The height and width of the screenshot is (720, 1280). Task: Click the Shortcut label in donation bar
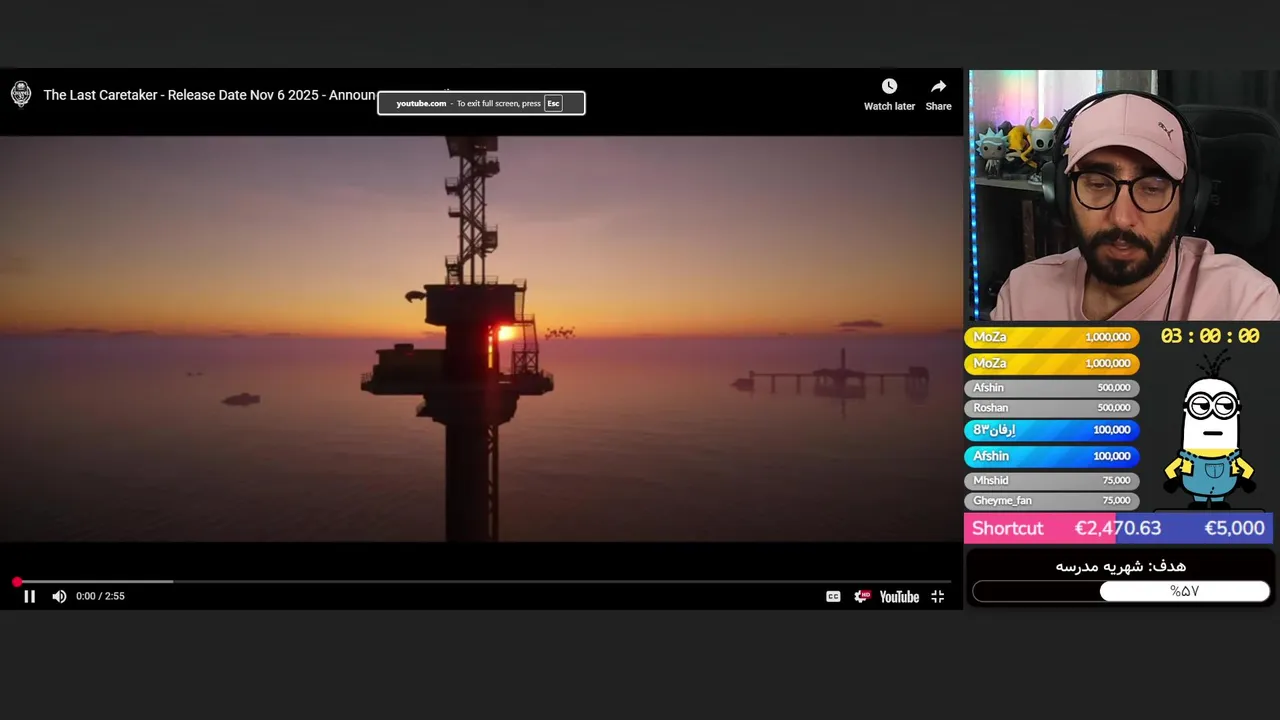[1007, 528]
